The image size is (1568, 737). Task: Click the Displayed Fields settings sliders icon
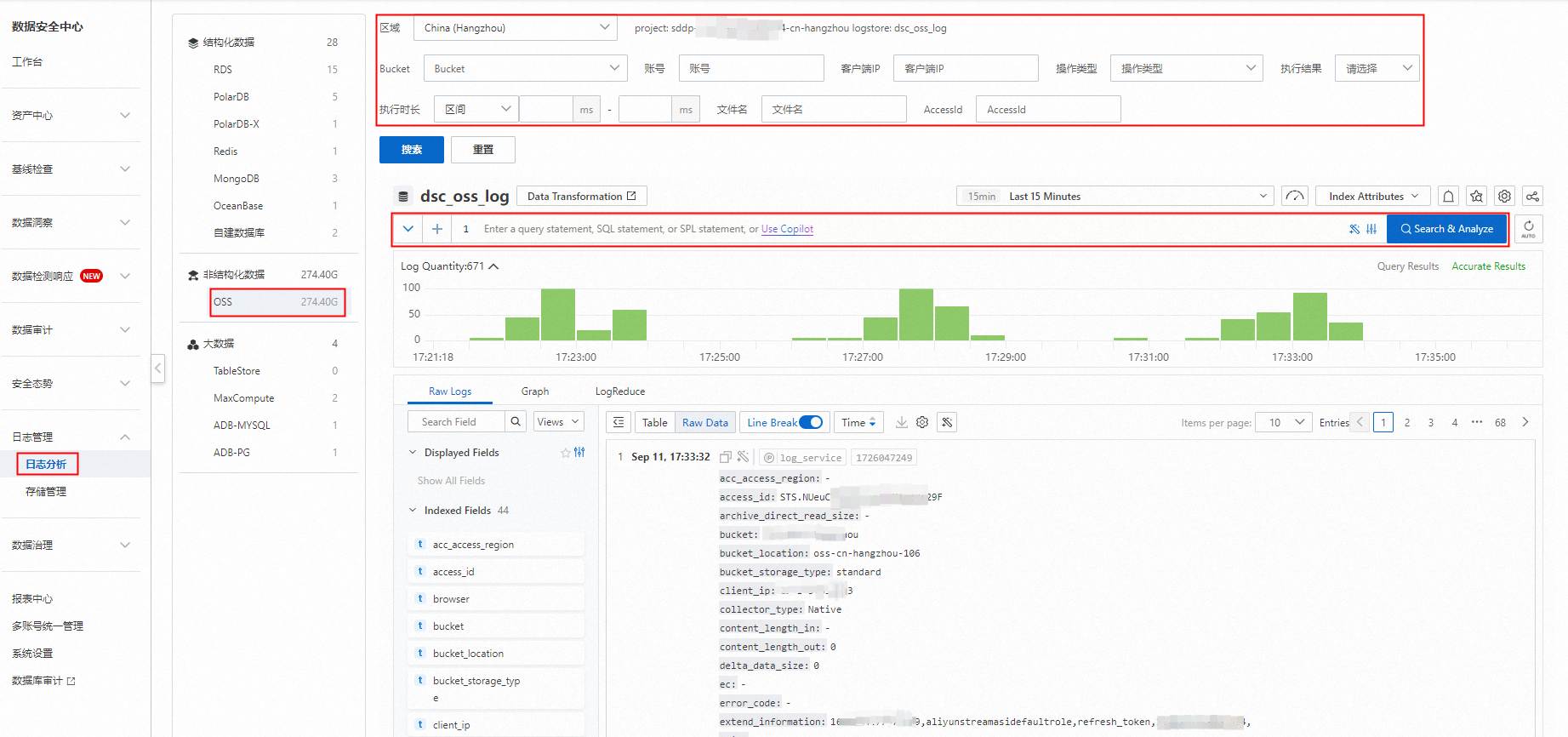click(579, 453)
